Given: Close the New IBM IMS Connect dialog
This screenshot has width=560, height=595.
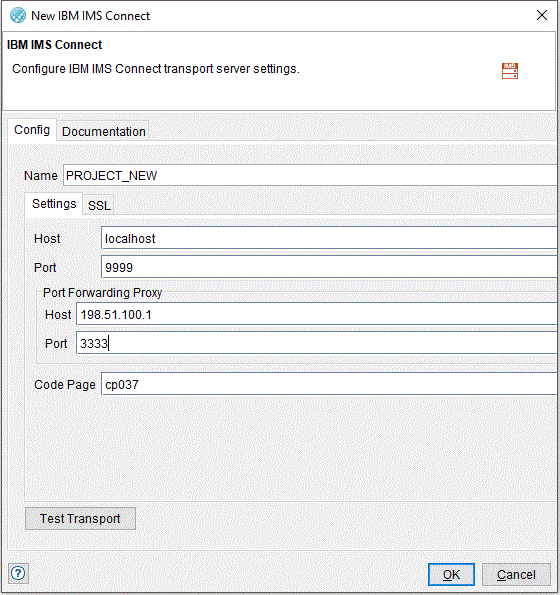Looking at the screenshot, I should tap(541, 15).
